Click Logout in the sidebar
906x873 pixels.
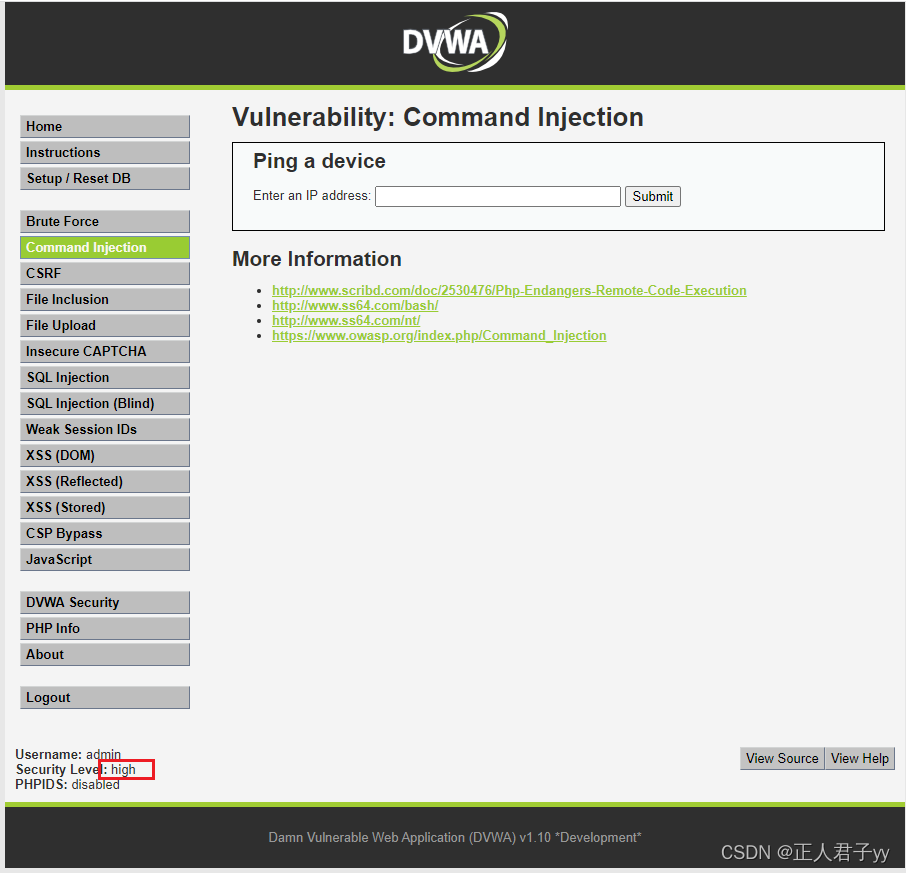click(105, 697)
